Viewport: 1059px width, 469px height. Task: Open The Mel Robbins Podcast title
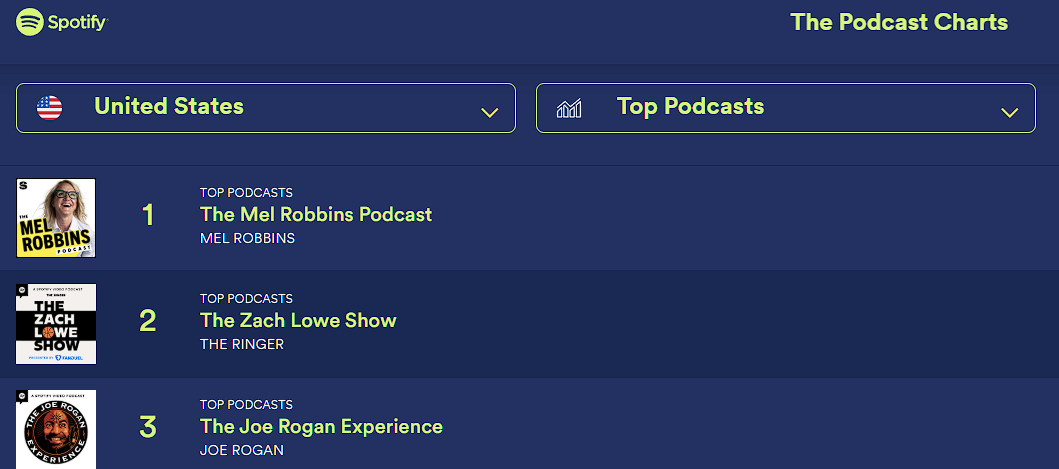coord(316,215)
